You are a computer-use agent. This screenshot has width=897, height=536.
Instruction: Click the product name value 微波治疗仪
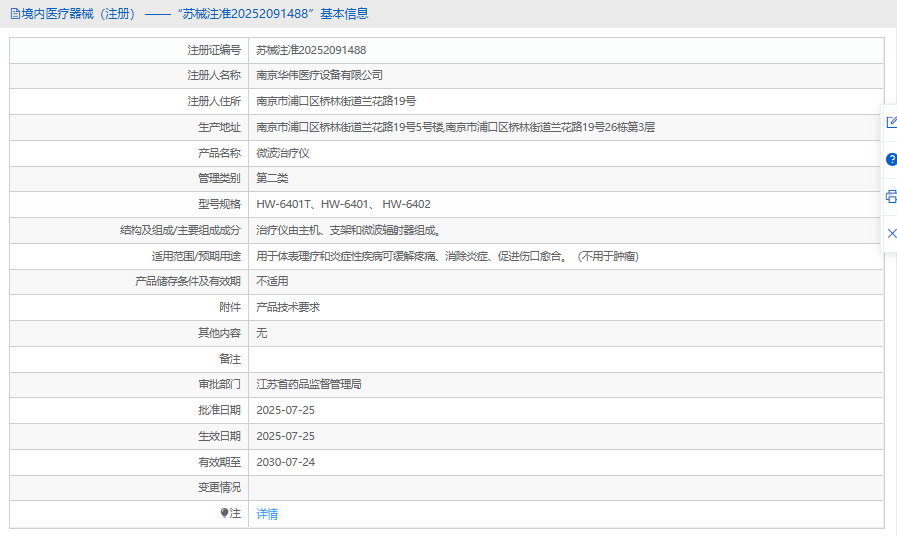coord(283,153)
